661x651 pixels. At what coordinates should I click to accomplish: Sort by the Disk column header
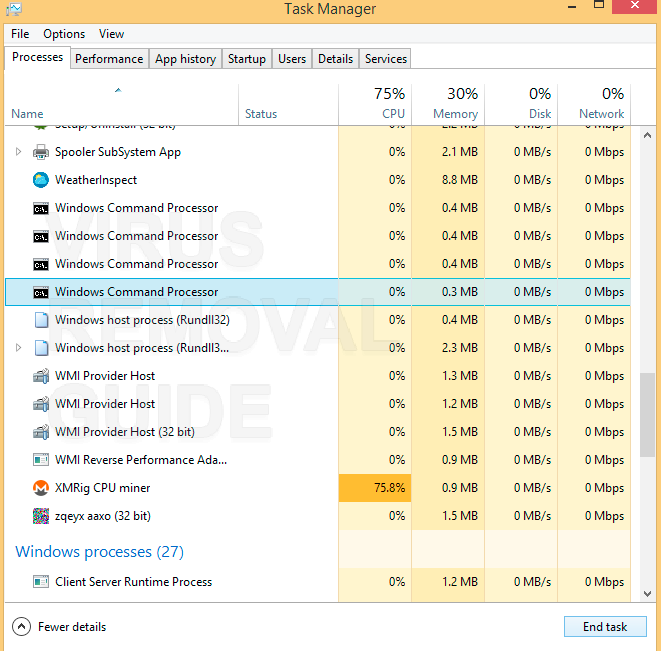click(521, 105)
